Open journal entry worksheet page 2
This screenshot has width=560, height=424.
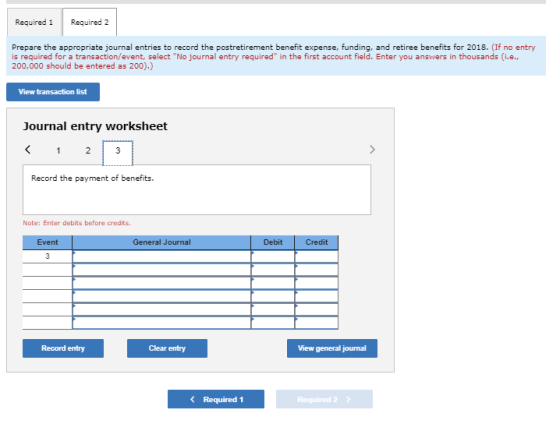click(x=88, y=151)
